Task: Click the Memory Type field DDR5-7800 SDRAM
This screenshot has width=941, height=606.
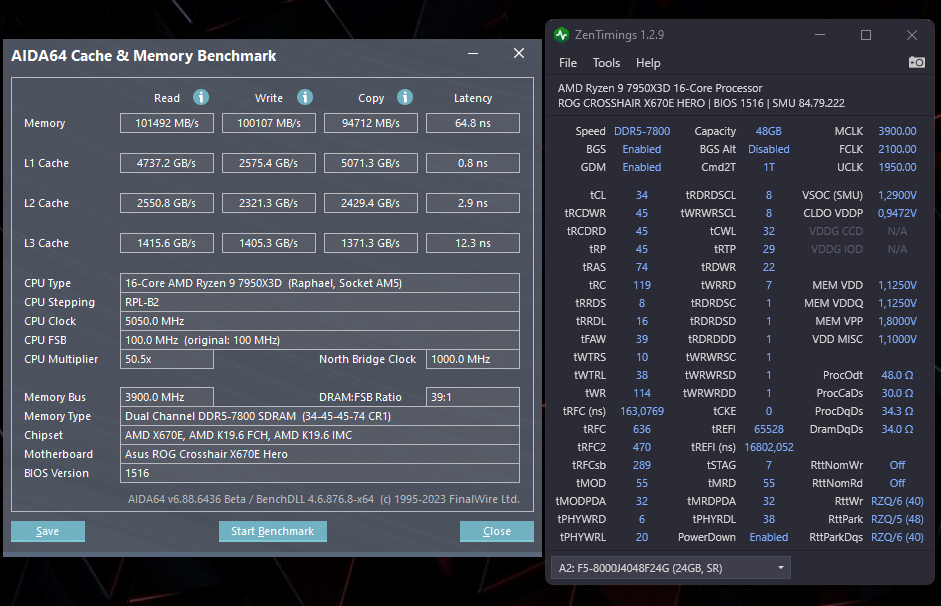Action: pos(320,416)
